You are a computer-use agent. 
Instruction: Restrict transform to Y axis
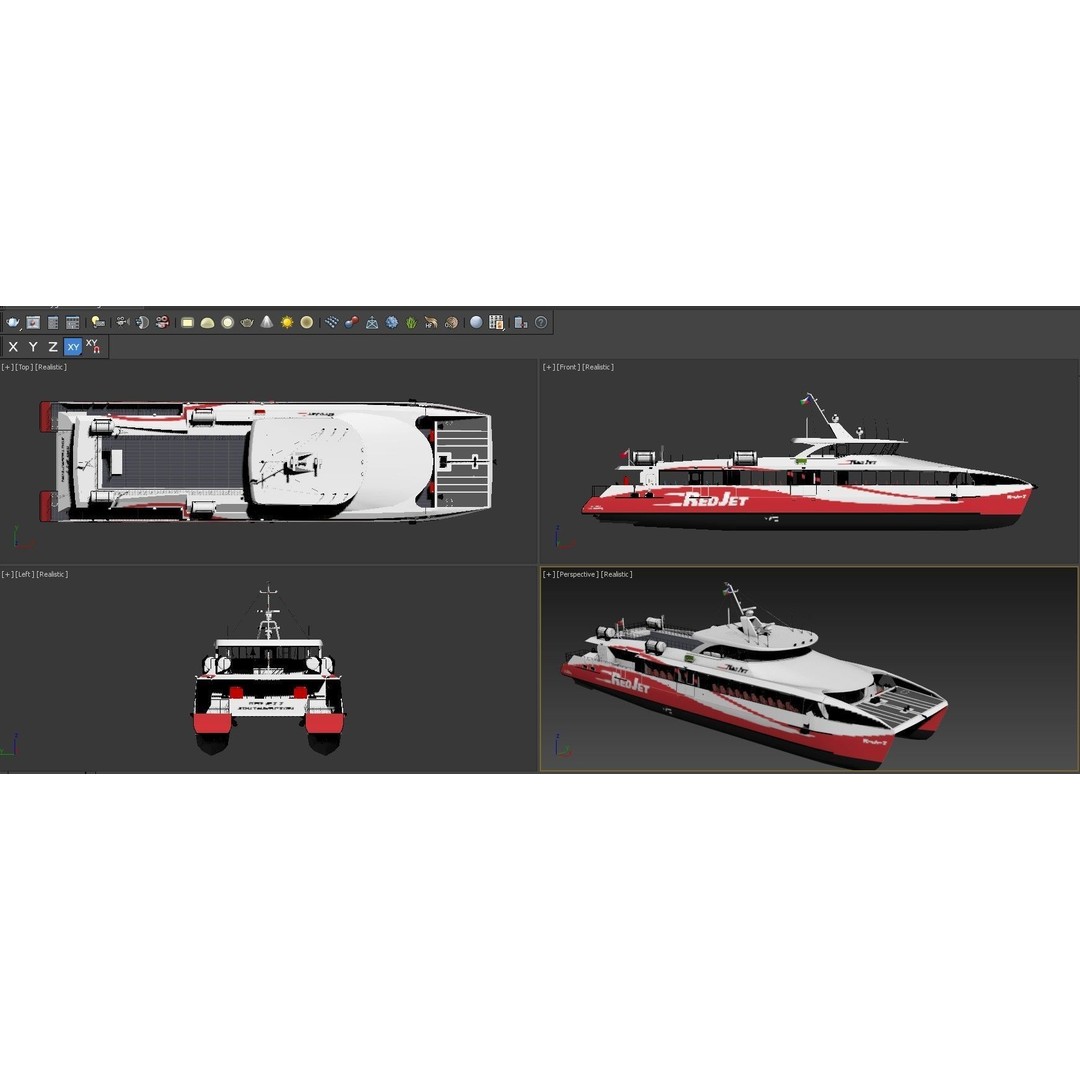click(33, 346)
